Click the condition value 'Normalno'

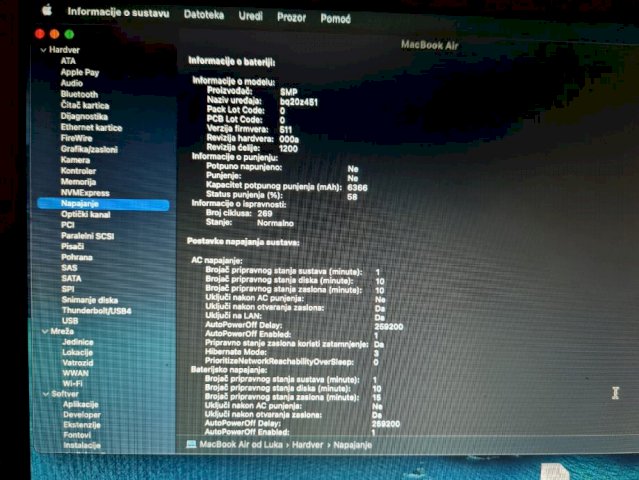(275, 223)
